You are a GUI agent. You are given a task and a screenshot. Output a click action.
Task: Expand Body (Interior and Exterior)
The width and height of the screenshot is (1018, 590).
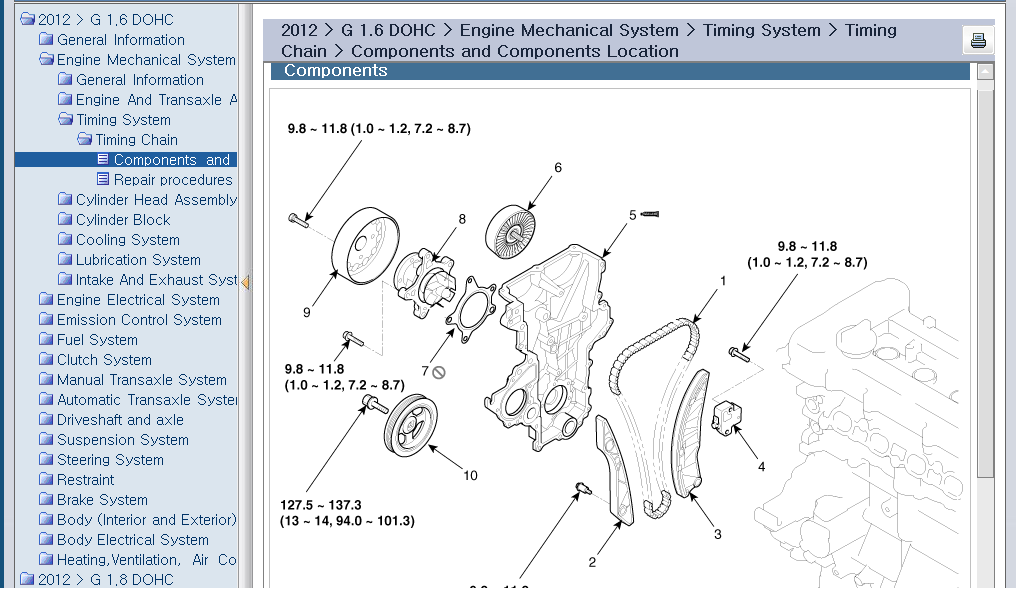(147, 520)
